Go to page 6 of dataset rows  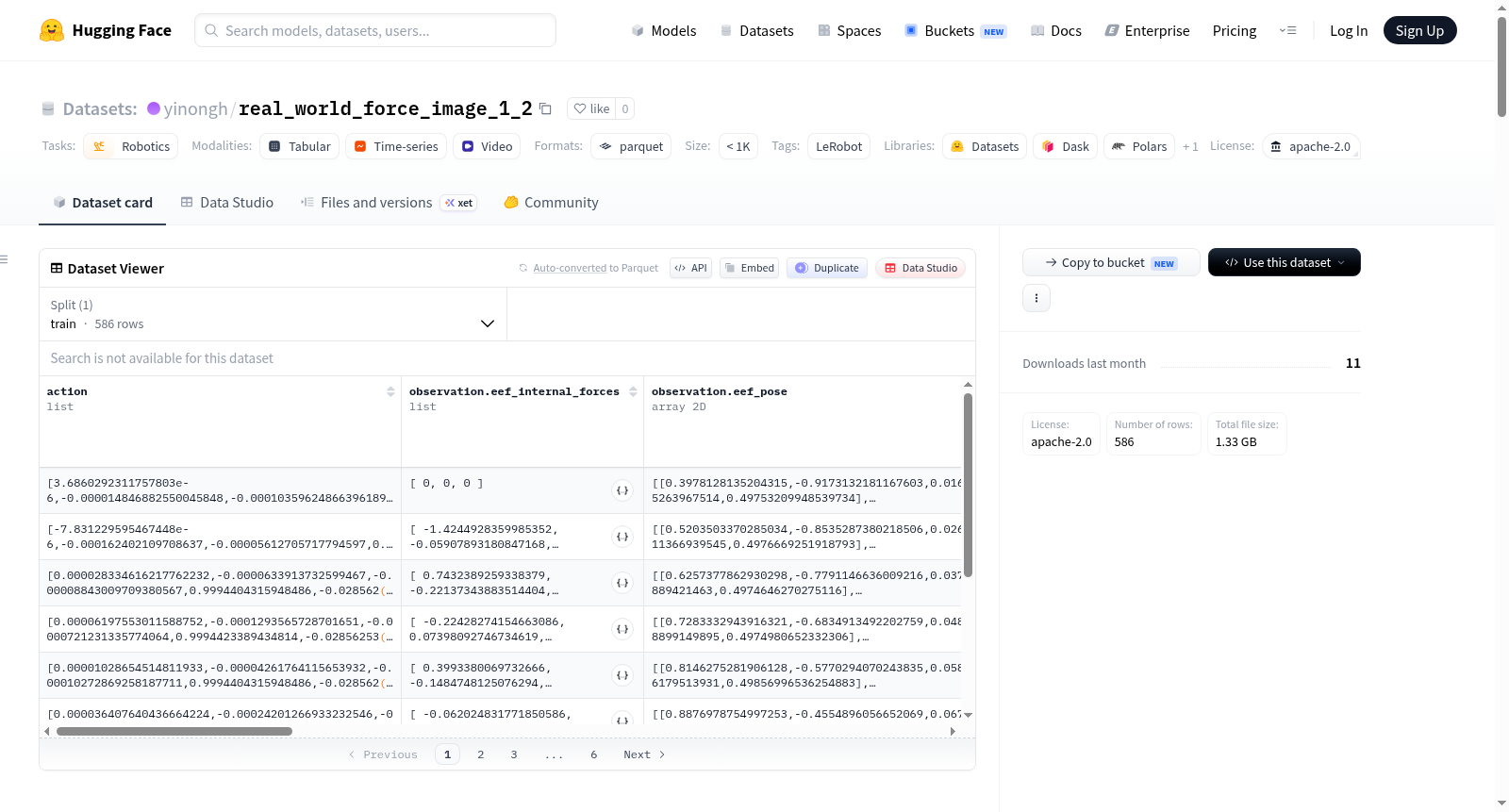(x=594, y=754)
